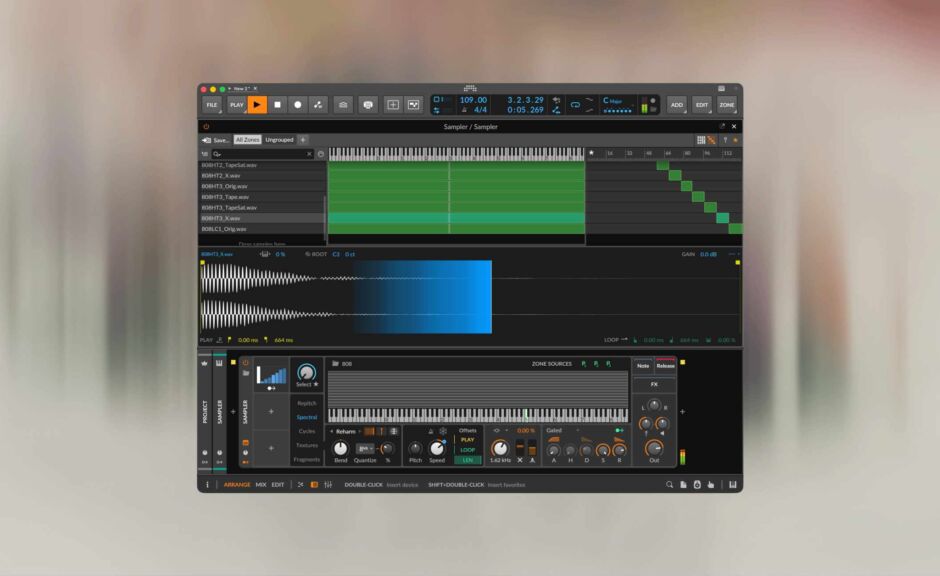Click the grid view icon in zone editor

click(700, 140)
